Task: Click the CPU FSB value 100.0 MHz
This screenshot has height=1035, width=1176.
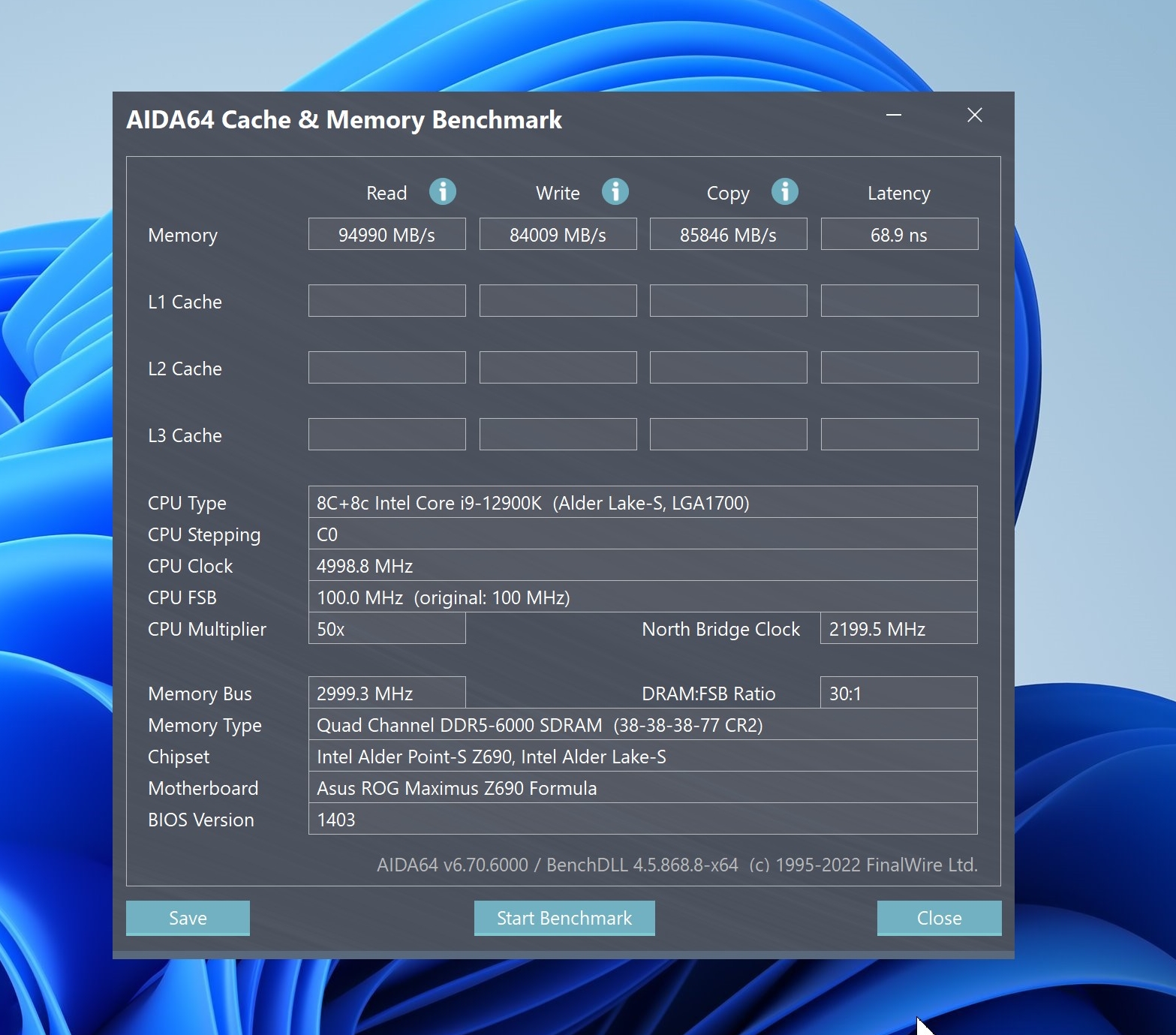Action: (642, 597)
